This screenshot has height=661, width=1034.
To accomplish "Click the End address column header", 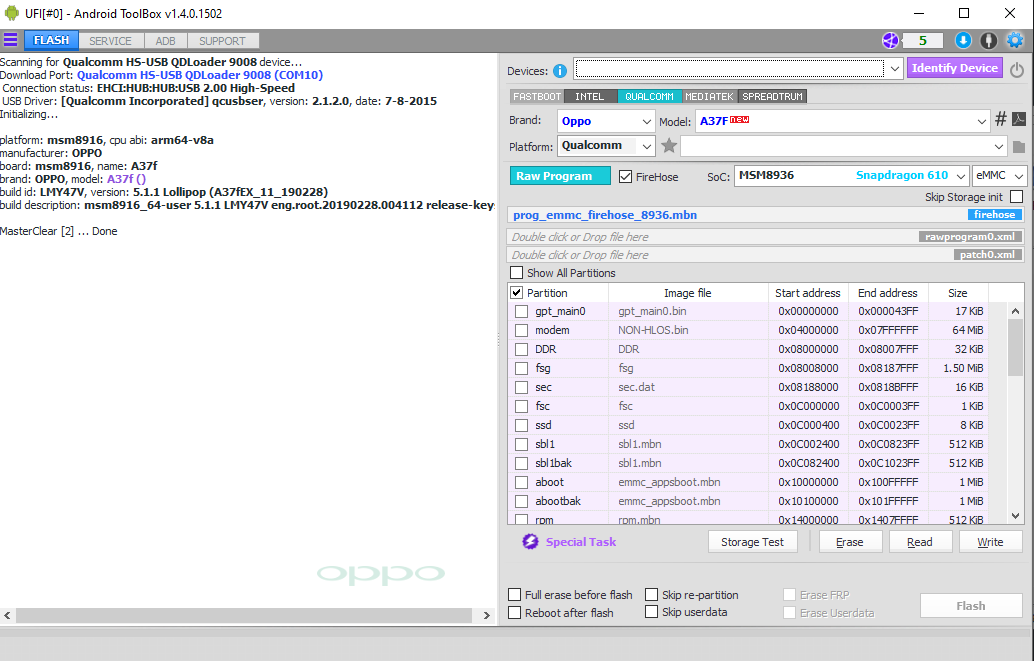I will pyautogui.click(x=888, y=293).
